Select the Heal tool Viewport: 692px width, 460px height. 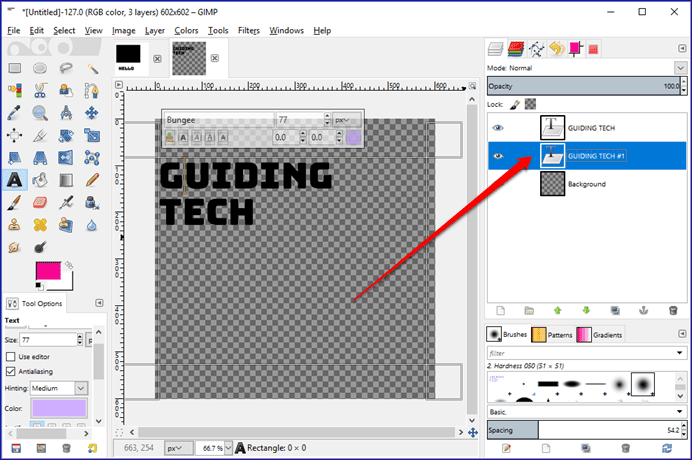tap(40, 225)
